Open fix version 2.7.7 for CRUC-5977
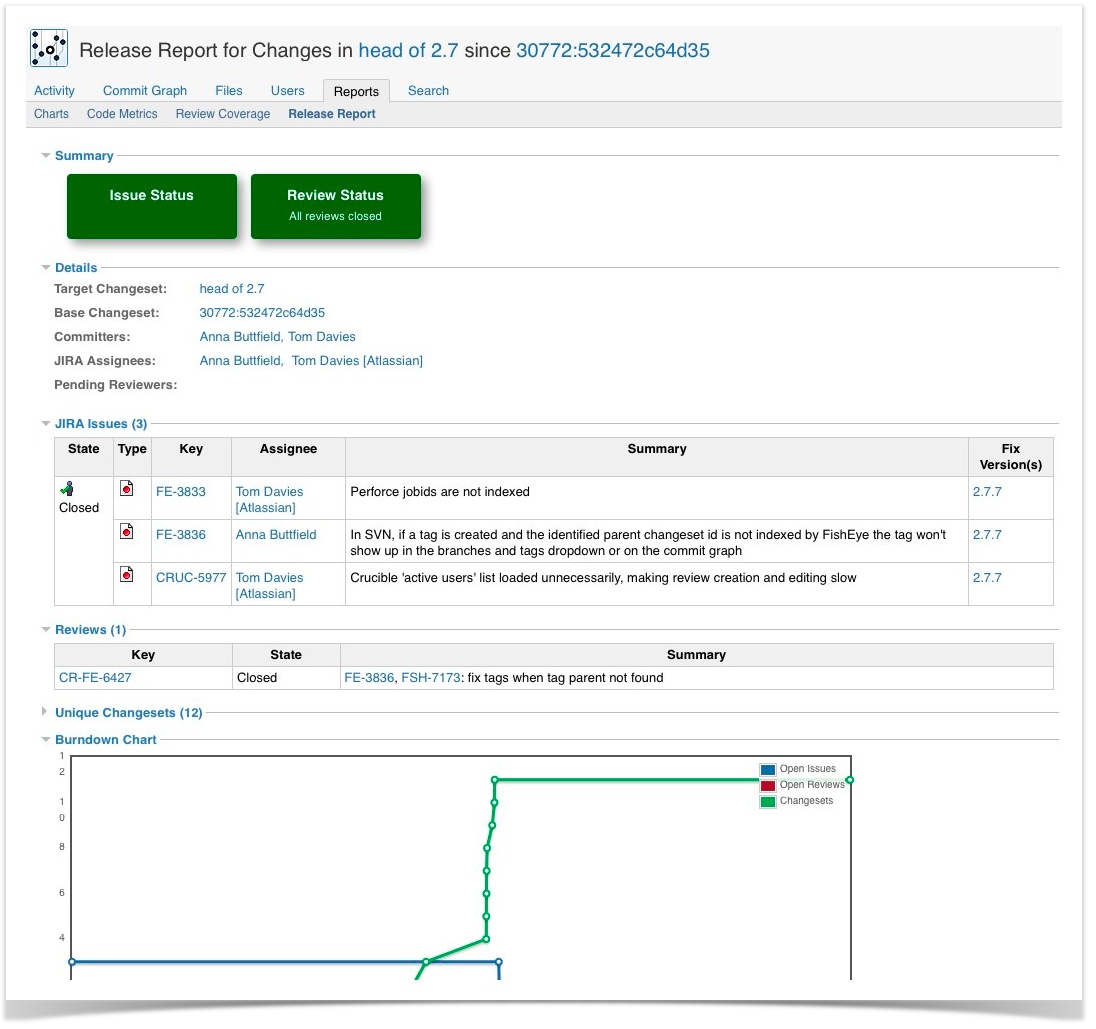The height and width of the screenshot is (1029, 1096). tap(987, 577)
